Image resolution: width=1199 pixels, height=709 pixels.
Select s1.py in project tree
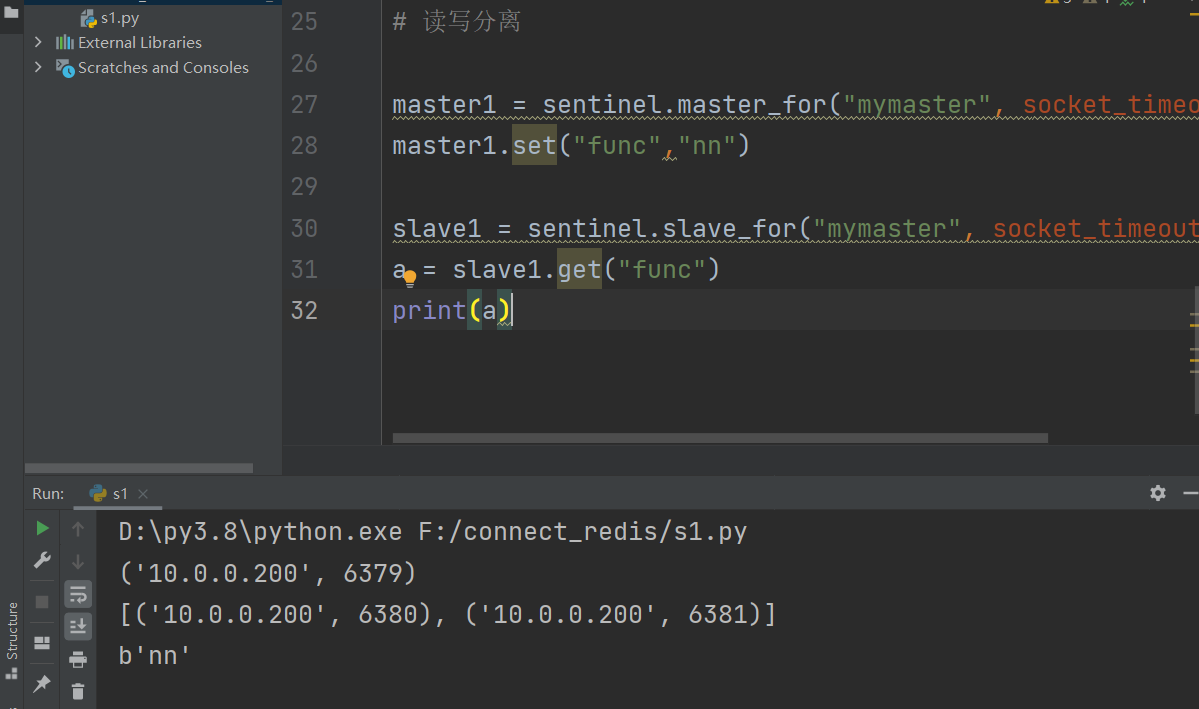[110, 18]
